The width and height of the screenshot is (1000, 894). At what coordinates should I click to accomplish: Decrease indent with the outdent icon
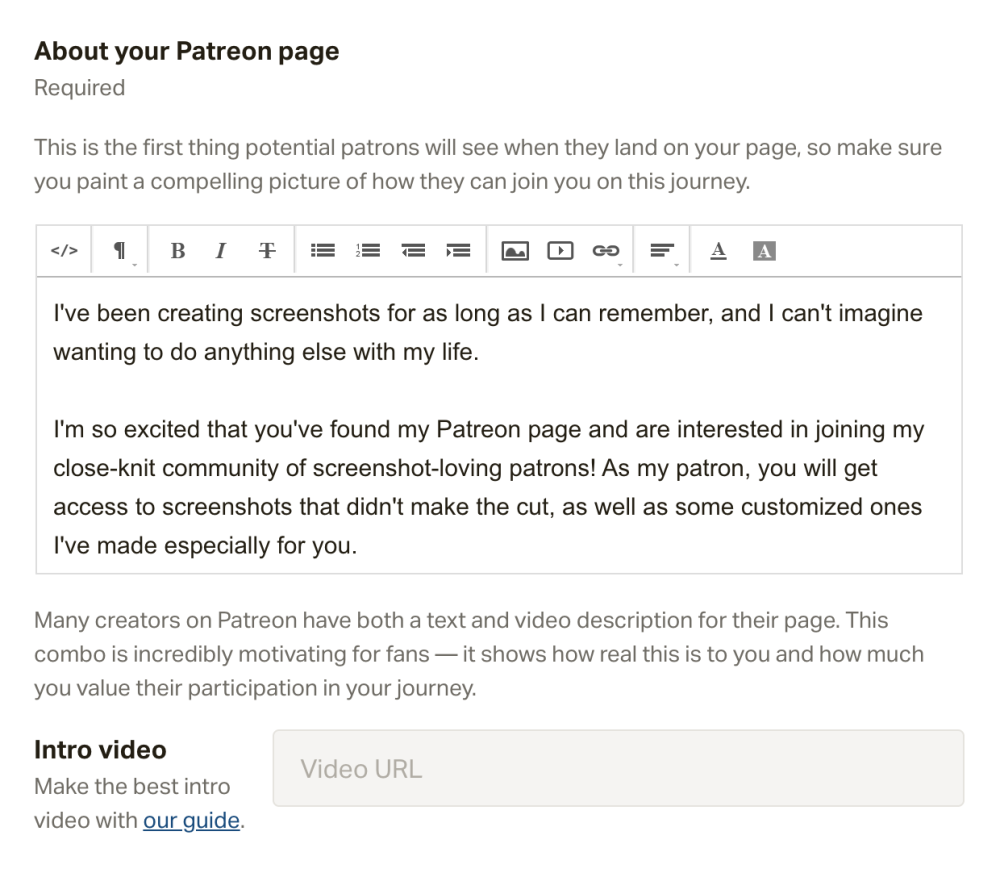pyautogui.click(x=413, y=251)
